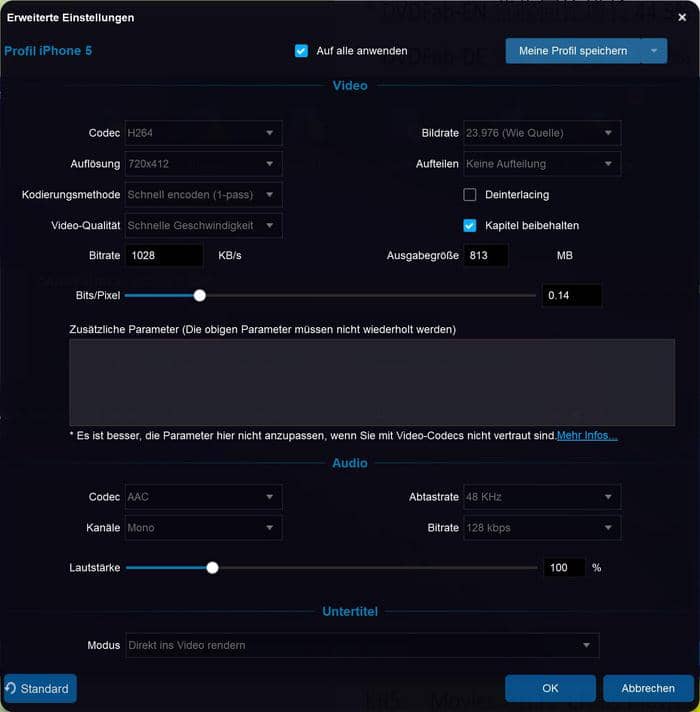Viewport: 700px width, 712px height.
Task: Click the Abbrechen button
Action: coord(647,688)
